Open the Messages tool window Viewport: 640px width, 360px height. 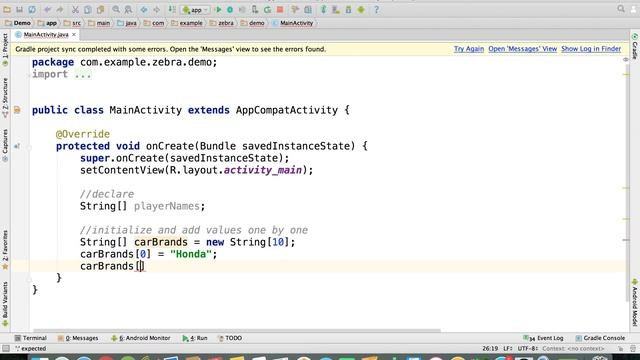pyautogui.click(x=78, y=338)
